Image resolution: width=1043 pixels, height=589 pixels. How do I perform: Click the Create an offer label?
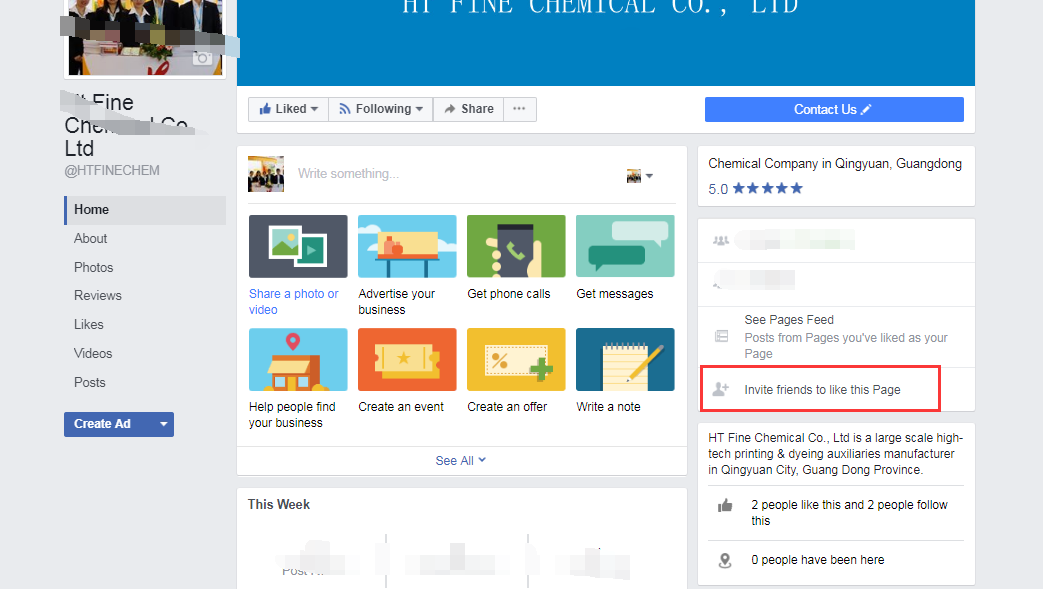tap(508, 407)
